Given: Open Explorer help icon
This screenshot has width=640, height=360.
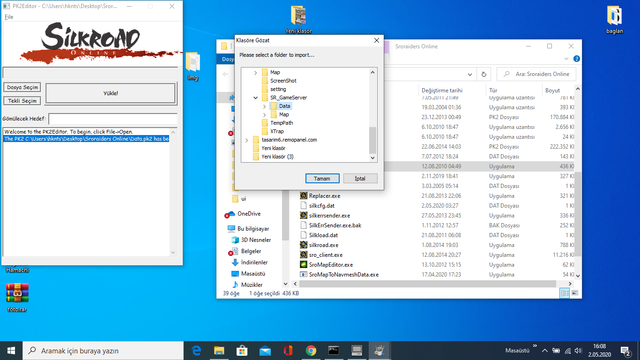Looking at the screenshot, I should 576,59.
